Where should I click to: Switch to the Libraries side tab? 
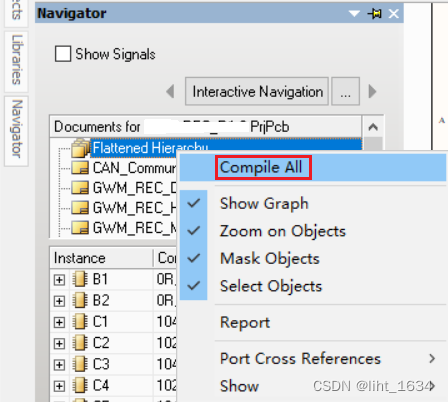pyautogui.click(x=16, y=62)
